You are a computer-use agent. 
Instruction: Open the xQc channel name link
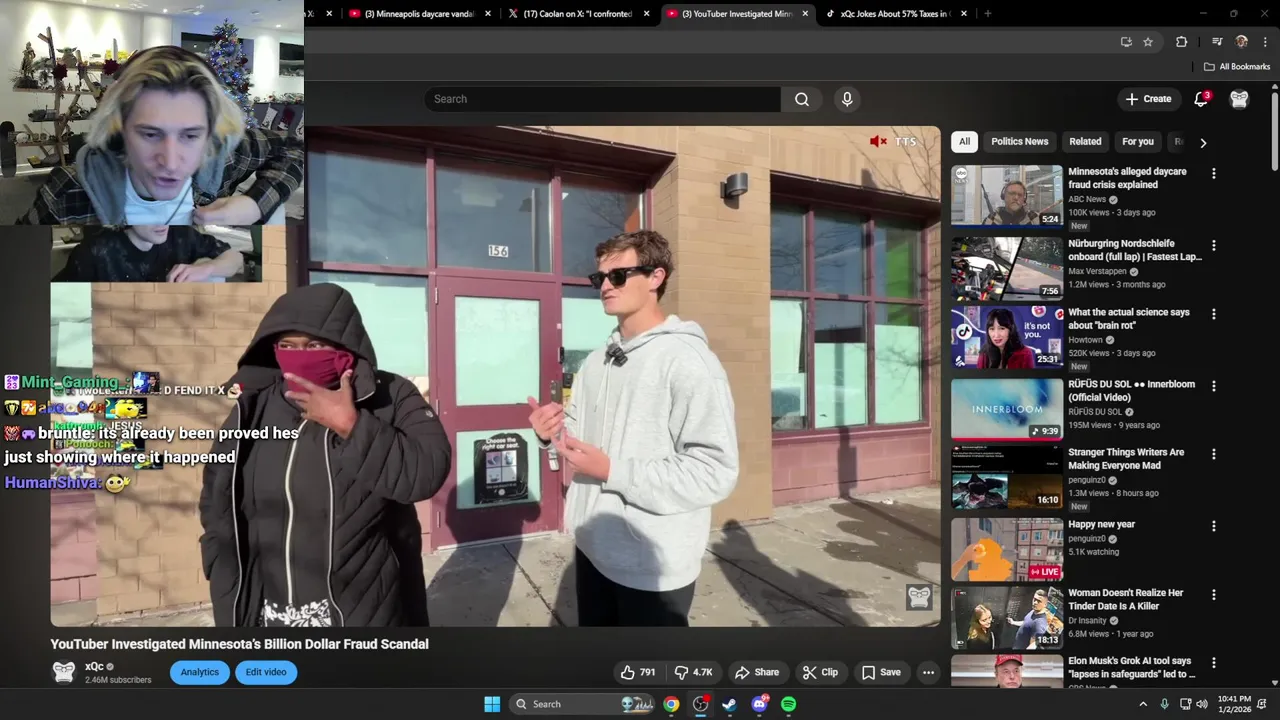coord(94,666)
